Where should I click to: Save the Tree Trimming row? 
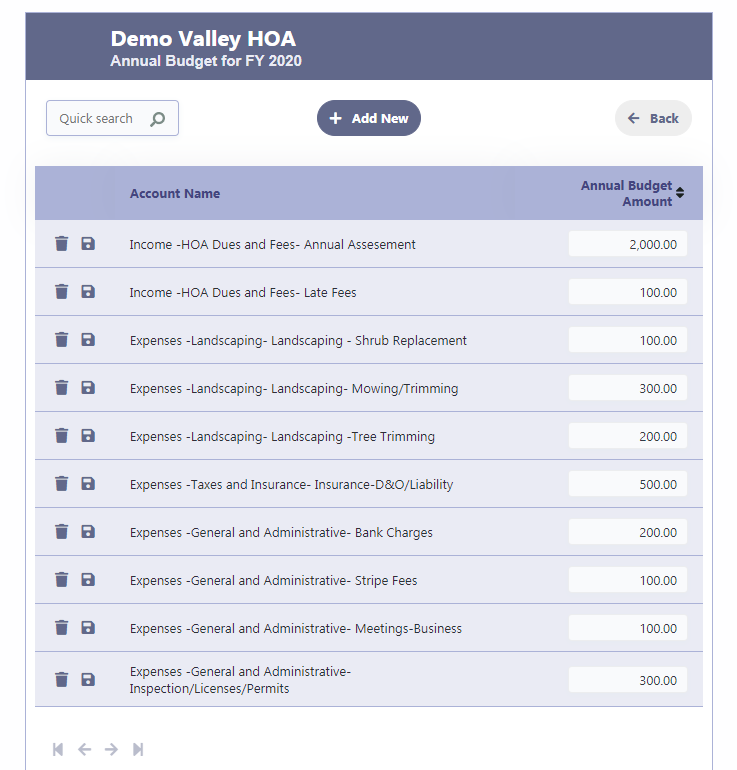click(88, 436)
